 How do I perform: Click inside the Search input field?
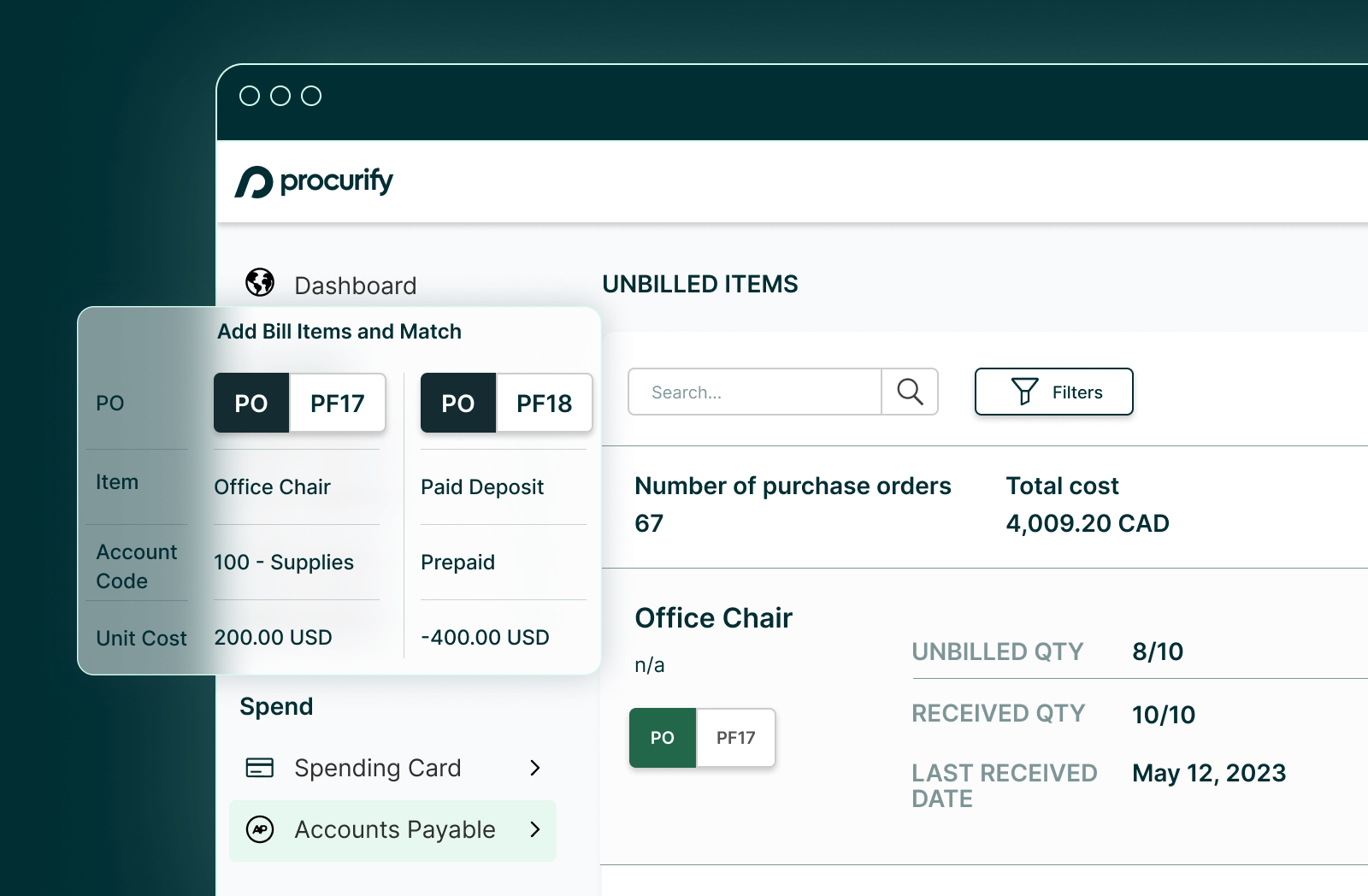(x=752, y=392)
